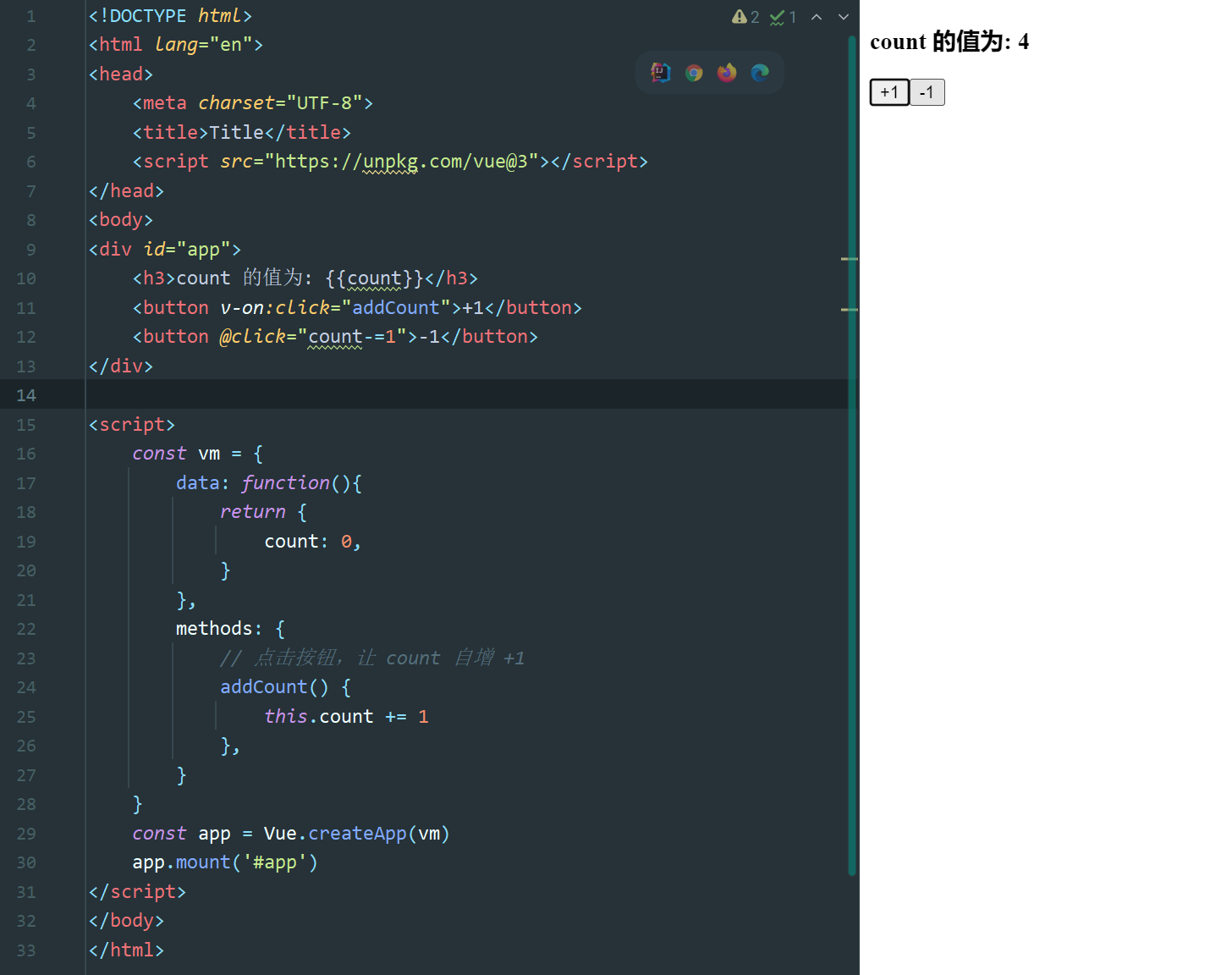The image size is (1232, 975).
Task: Launch the page in Firefox browser
Action: pos(727,73)
